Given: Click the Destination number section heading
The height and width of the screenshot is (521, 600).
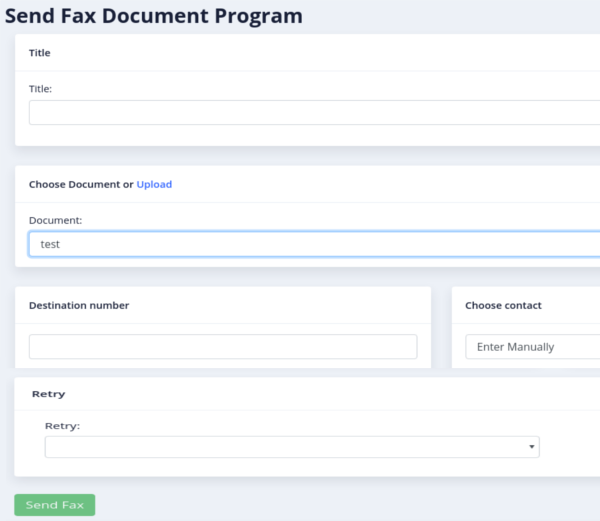Looking at the screenshot, I should pos(79,305).
